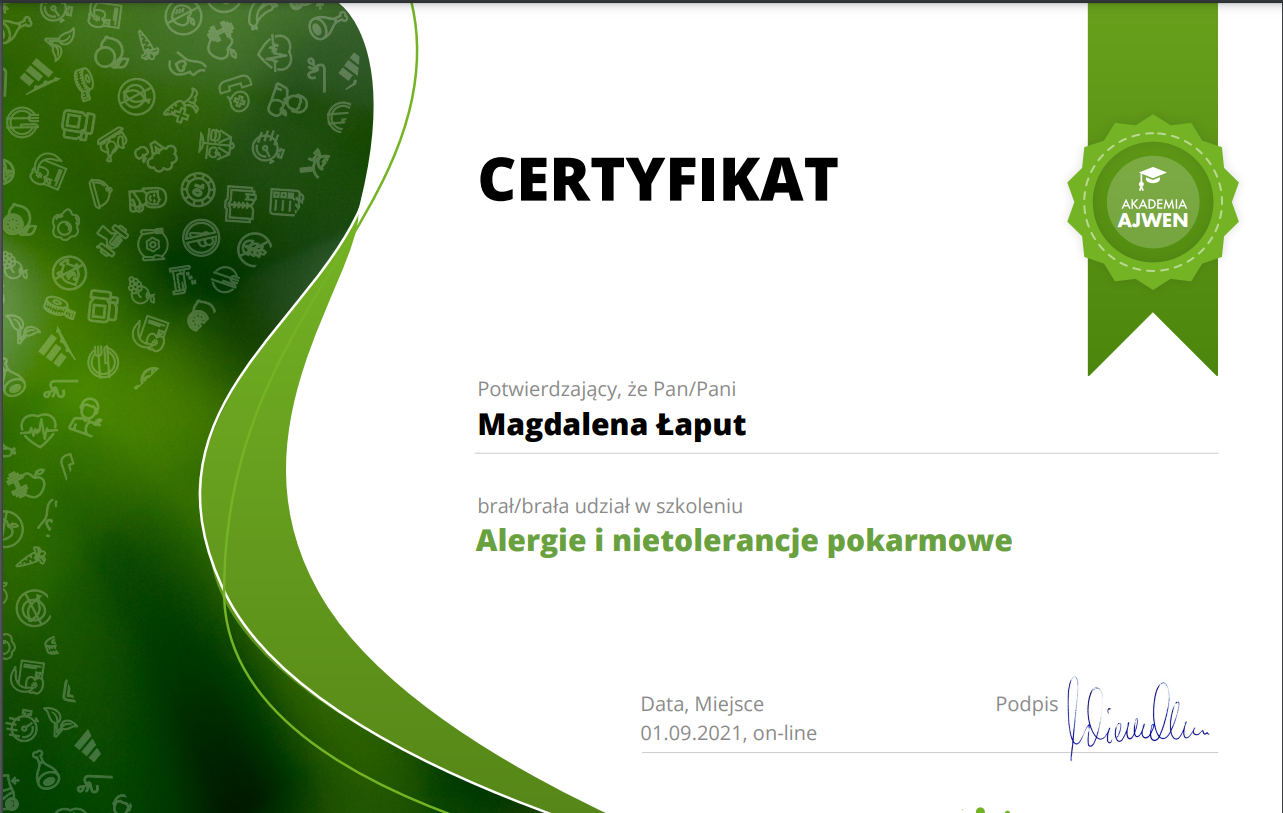Click the course title Alergie i nietolerancje pokarmowe
This screenshot has width=1283, height=813.
(744, 541)
